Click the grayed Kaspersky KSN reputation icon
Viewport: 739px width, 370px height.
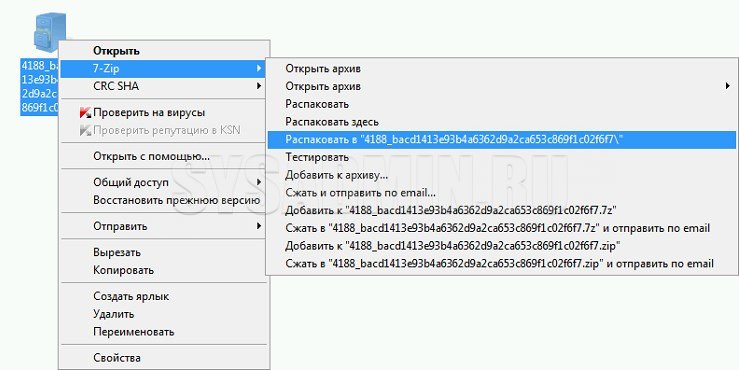coord(85,130)
